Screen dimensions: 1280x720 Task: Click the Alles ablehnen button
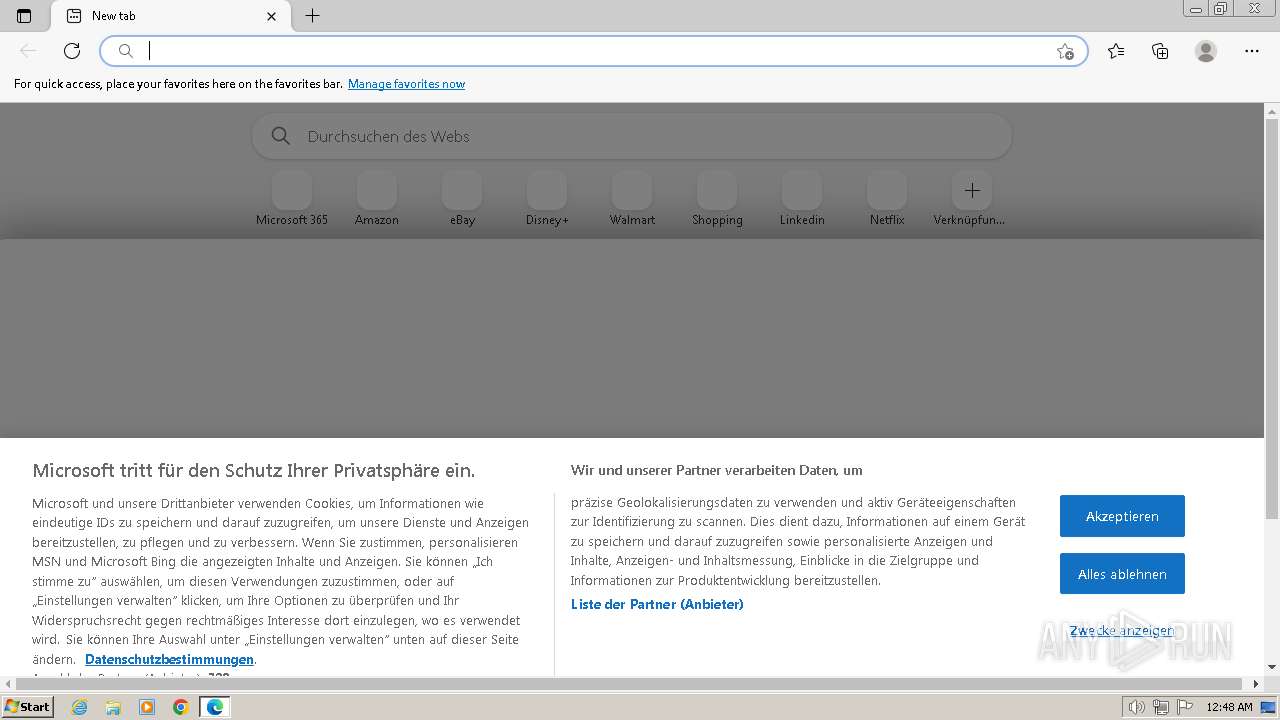click(1122, 574)
